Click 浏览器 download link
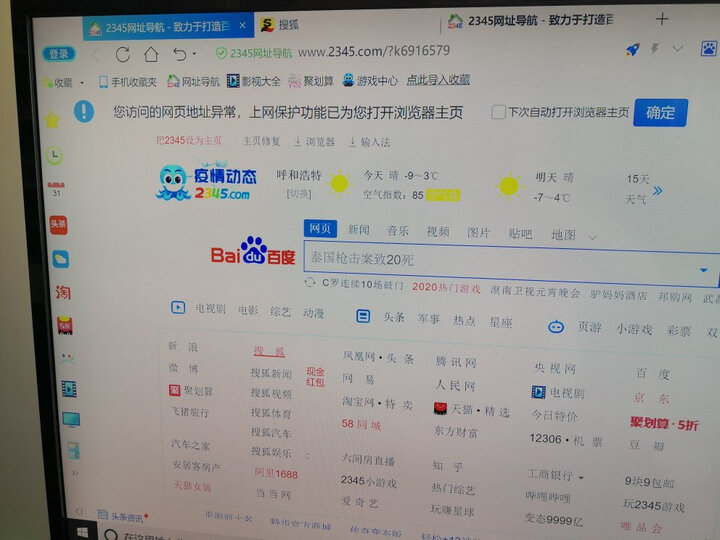The height and width of the screenshot is (540, 720). pos(315,142)
